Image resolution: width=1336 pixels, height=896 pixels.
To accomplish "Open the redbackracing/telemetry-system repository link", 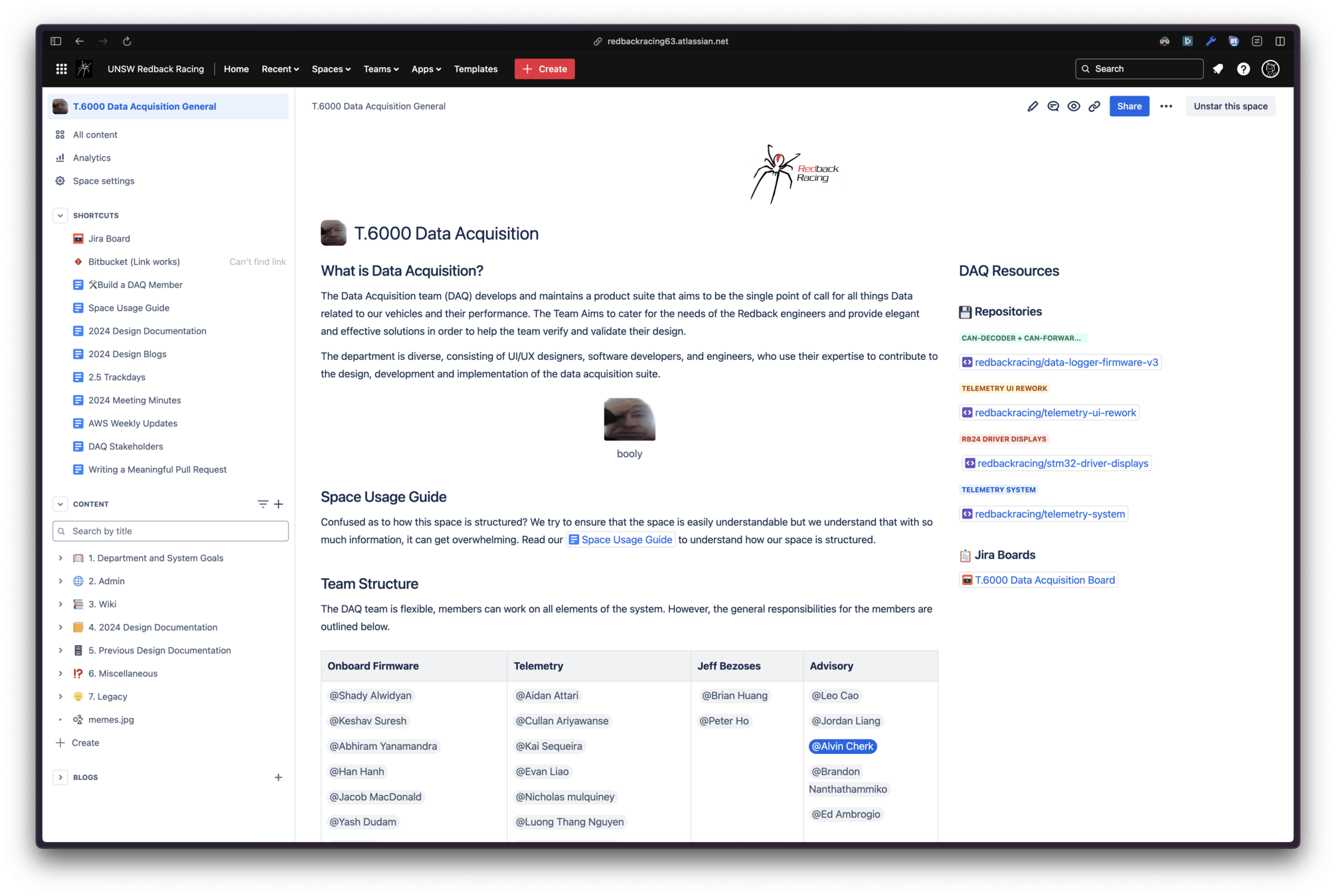I will [x=1049, y=514].
